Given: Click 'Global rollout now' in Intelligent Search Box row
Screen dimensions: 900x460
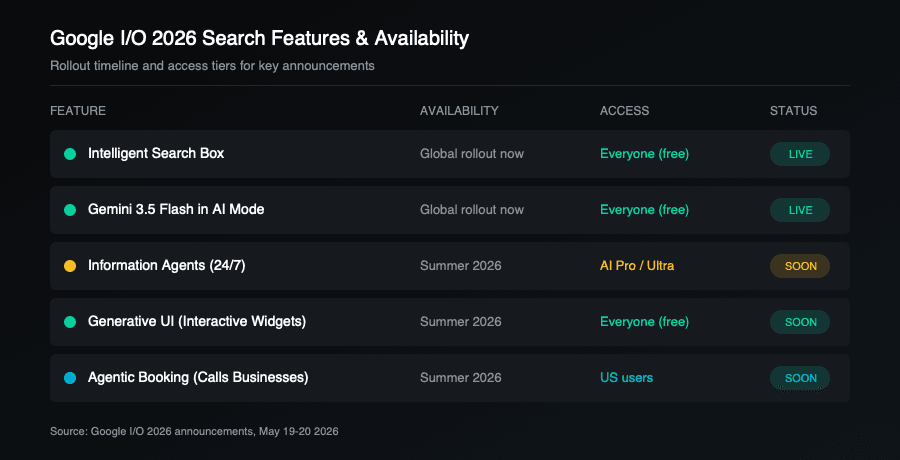Looking at the screenshot, I should click(x=472, y=154).
